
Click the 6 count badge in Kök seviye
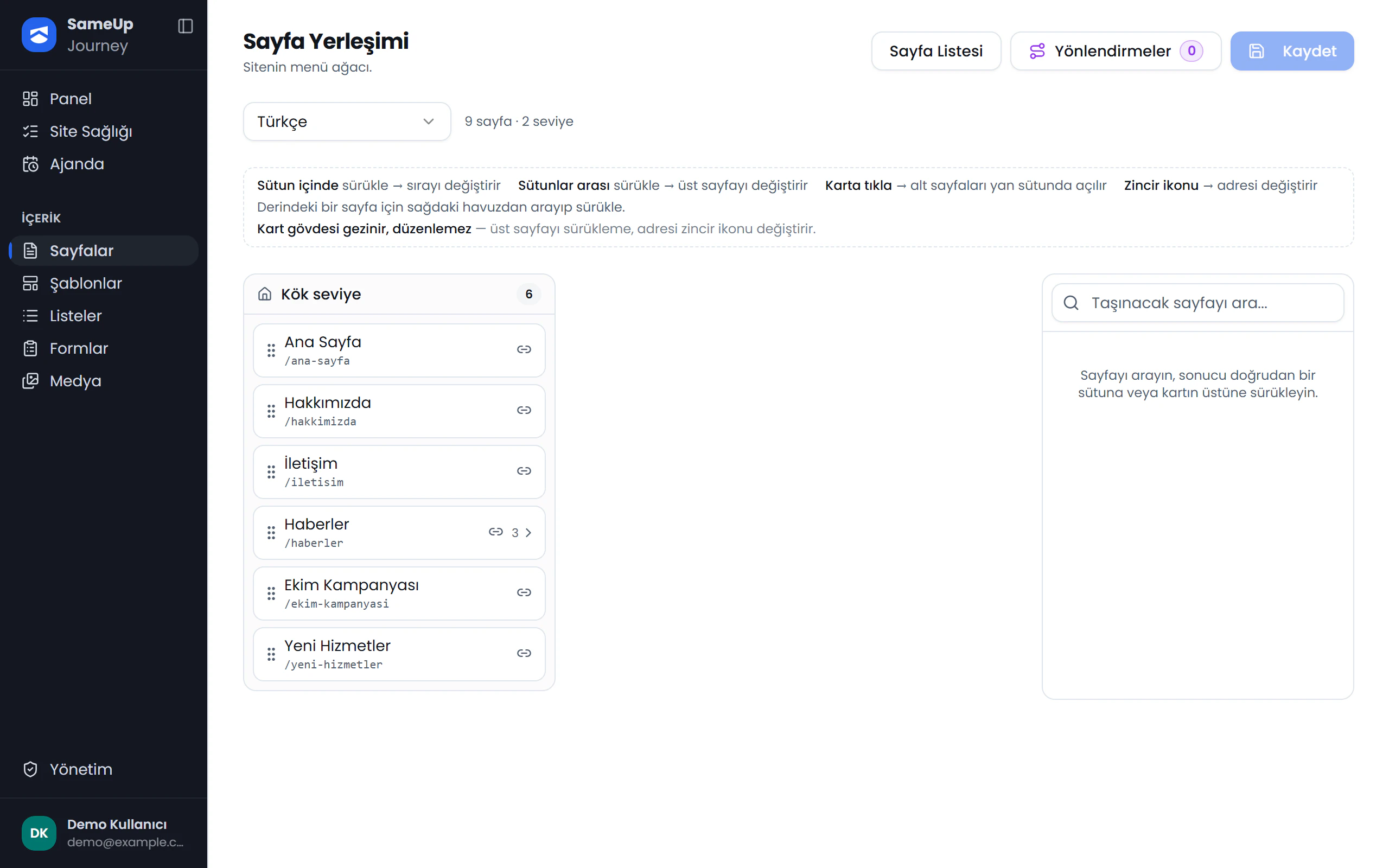point(528,294)
